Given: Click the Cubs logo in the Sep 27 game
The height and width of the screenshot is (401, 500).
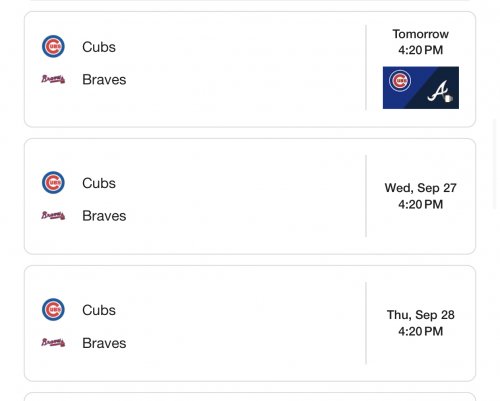Looking at the screenshot, I should point(53,183).
